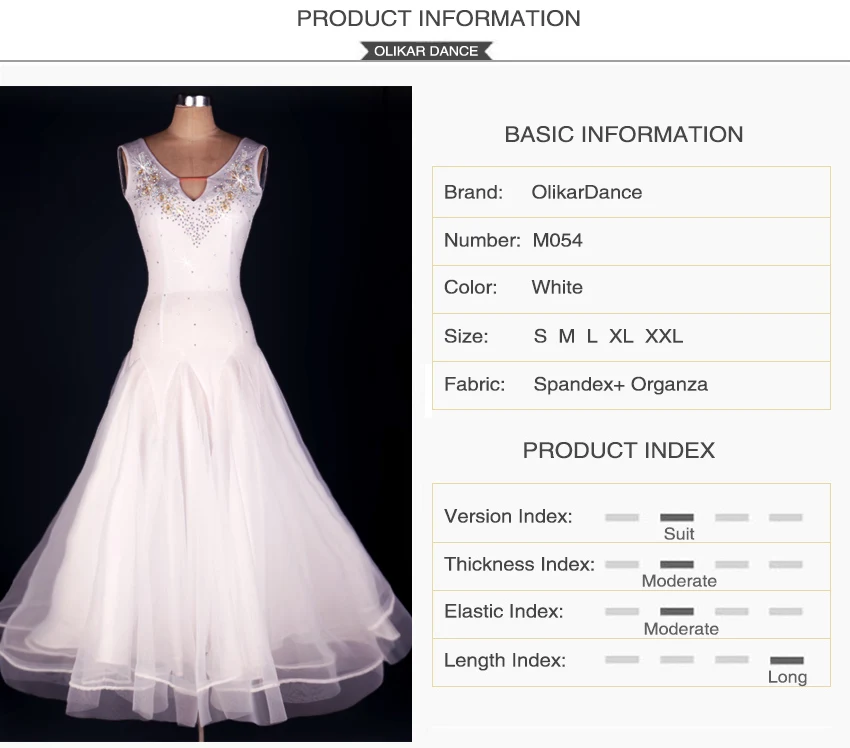Click the white ballroom dress product photo
850x748 pixels.
point(206,414)
